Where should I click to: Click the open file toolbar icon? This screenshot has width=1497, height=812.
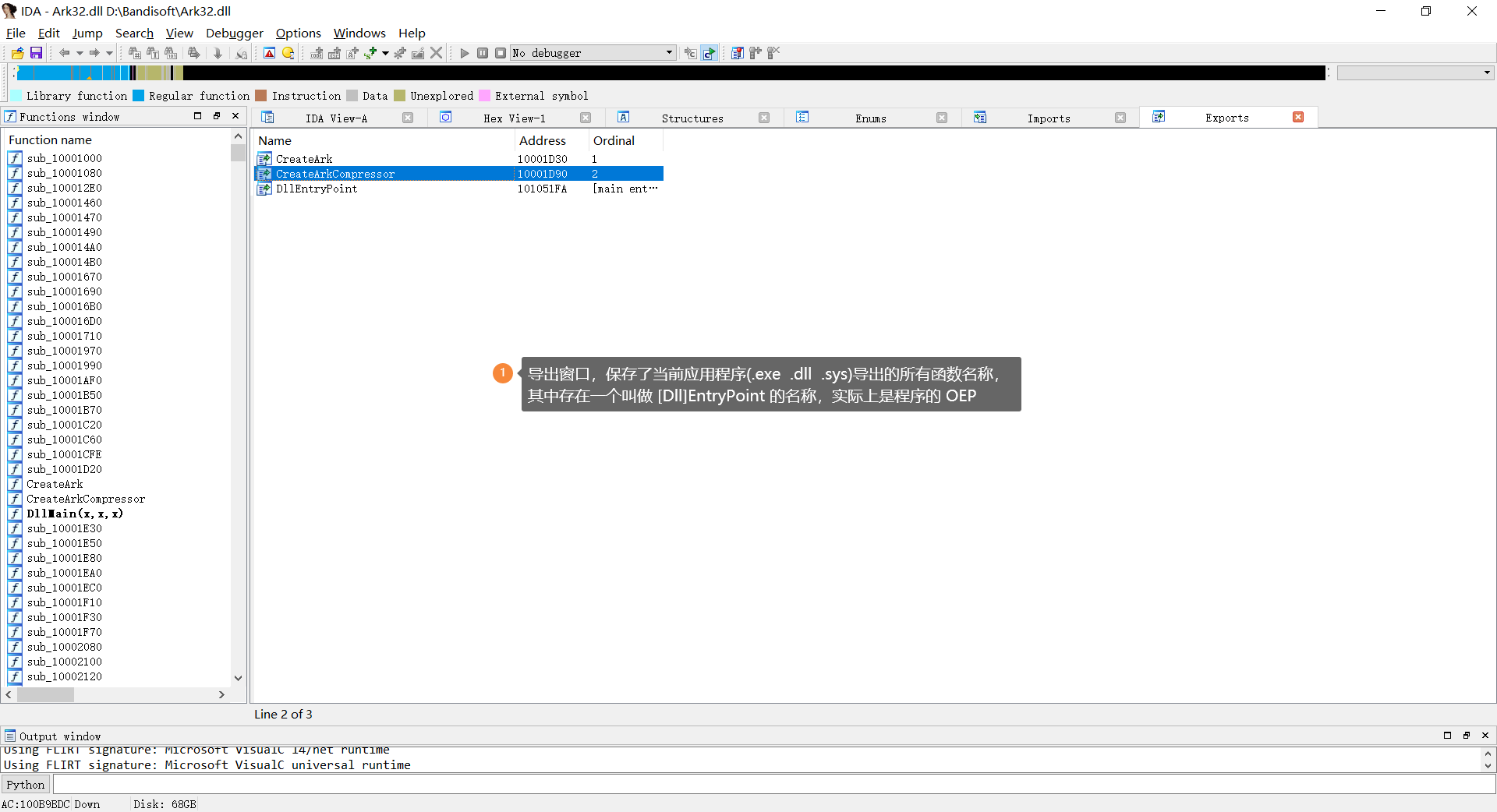pos(17,53)
